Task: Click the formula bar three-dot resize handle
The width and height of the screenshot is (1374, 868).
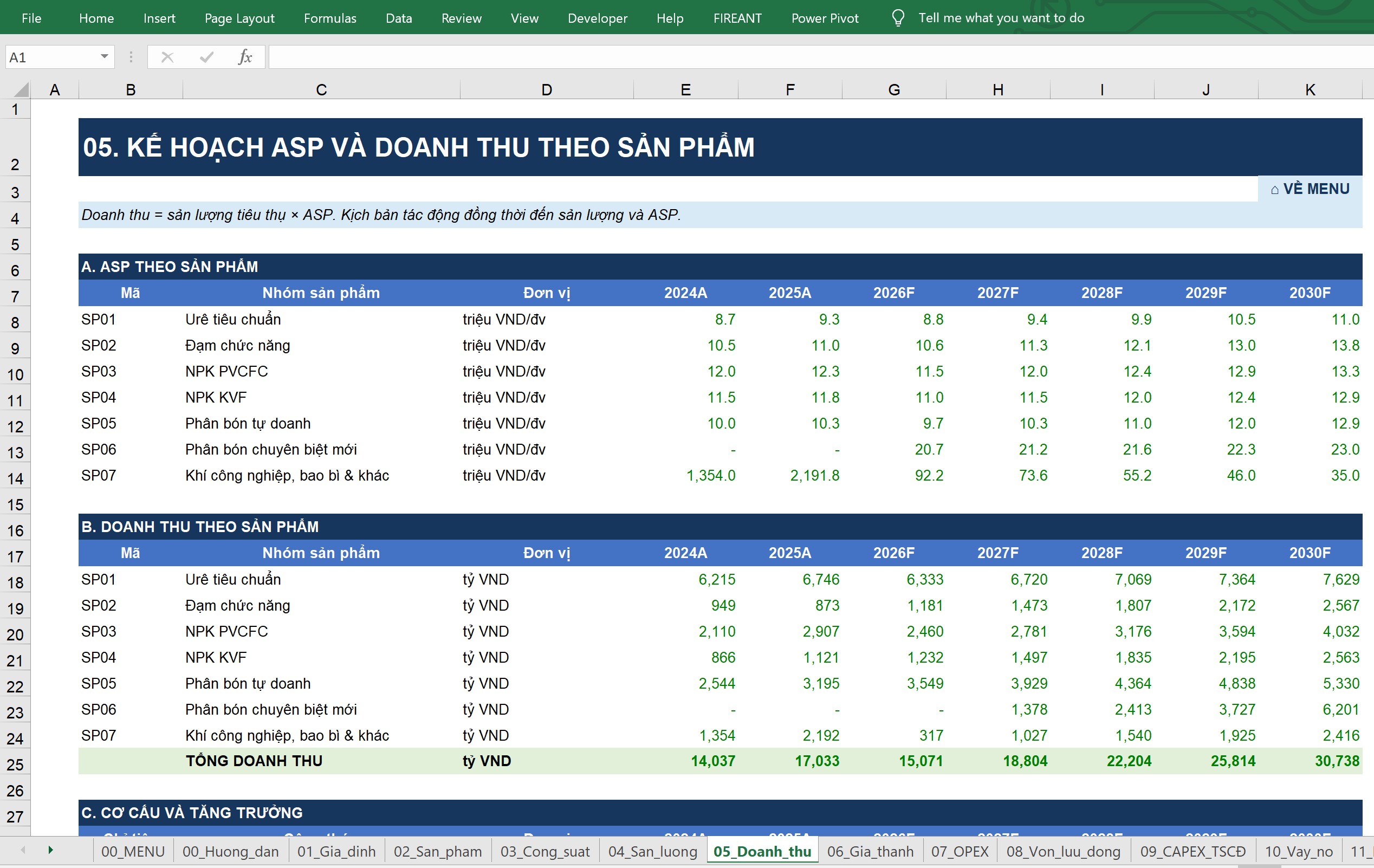Action: [x=131, y=57]
